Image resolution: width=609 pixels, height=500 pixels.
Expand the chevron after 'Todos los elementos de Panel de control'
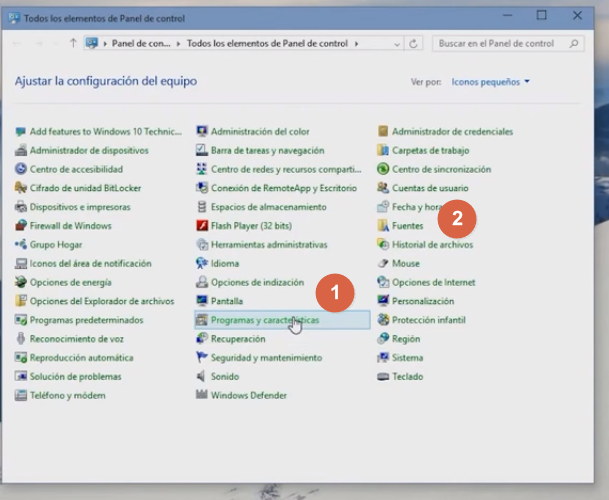(x=356, y=44)
